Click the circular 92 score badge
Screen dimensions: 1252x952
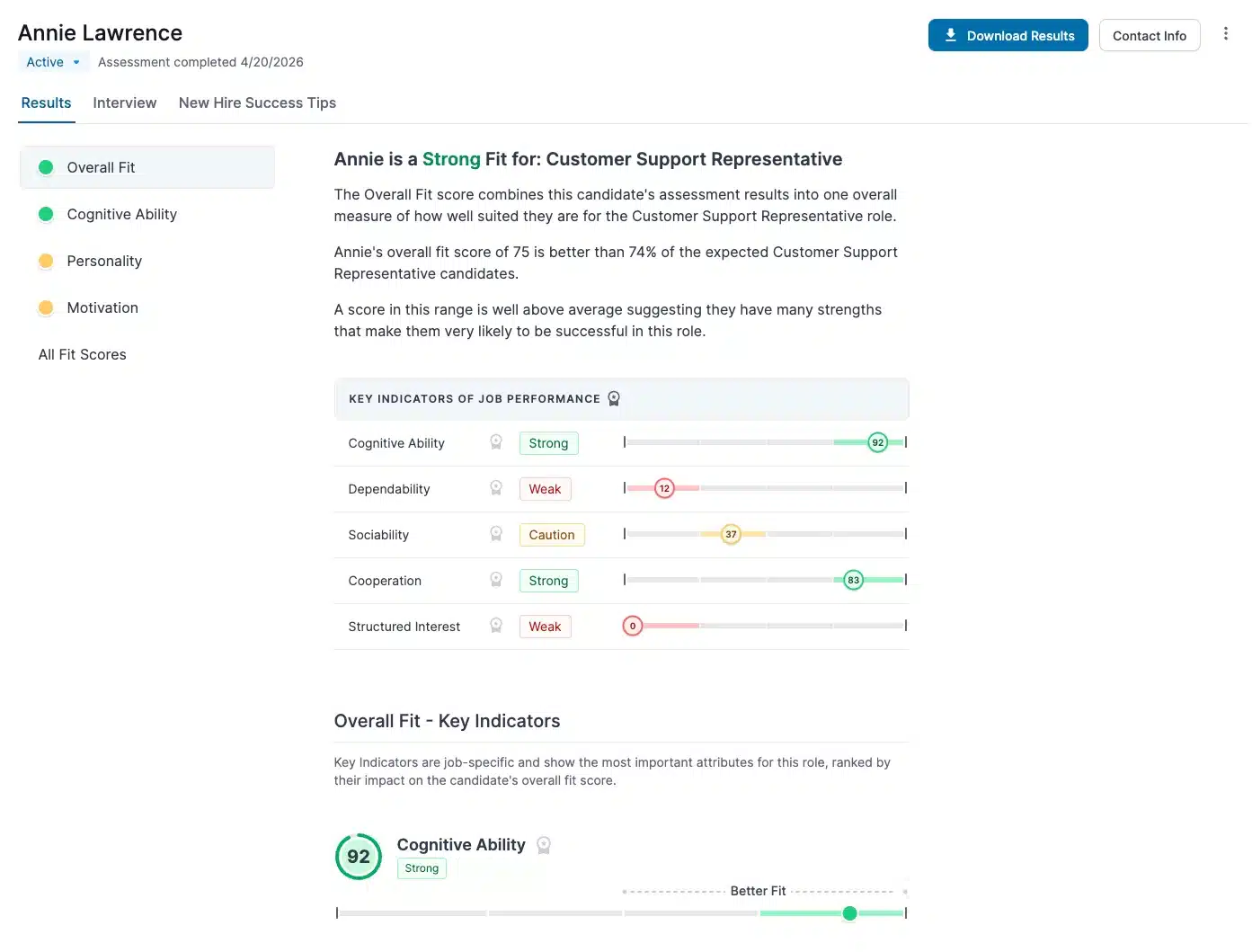359,857
